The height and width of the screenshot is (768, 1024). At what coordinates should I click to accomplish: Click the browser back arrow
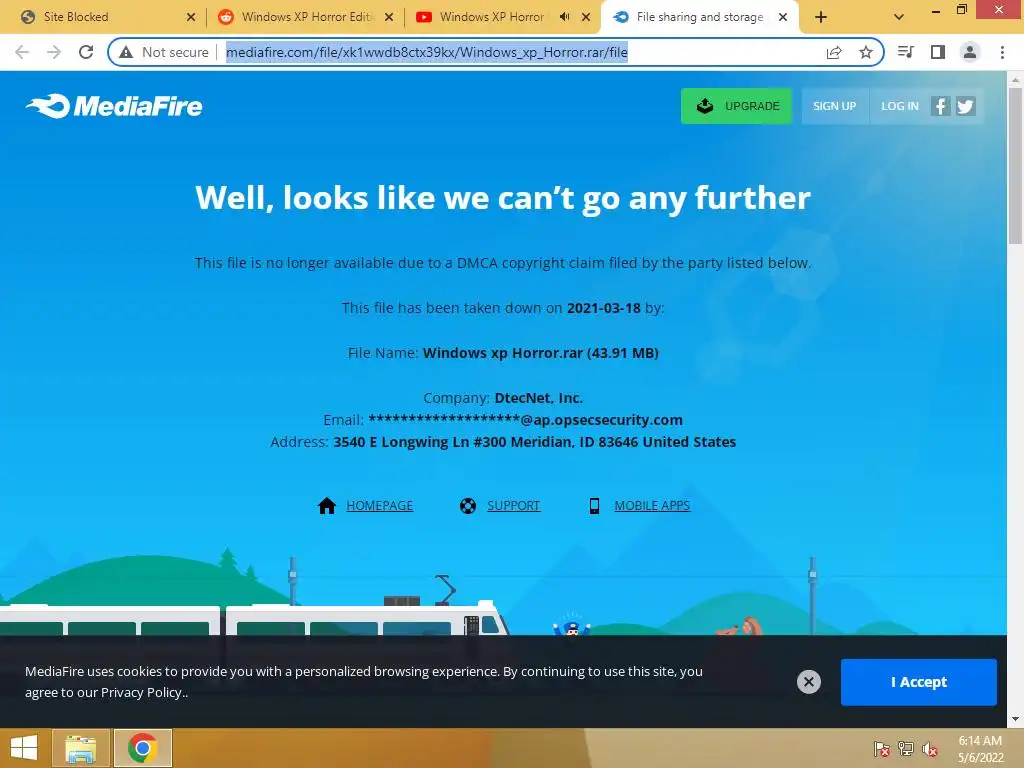[22, 52]
